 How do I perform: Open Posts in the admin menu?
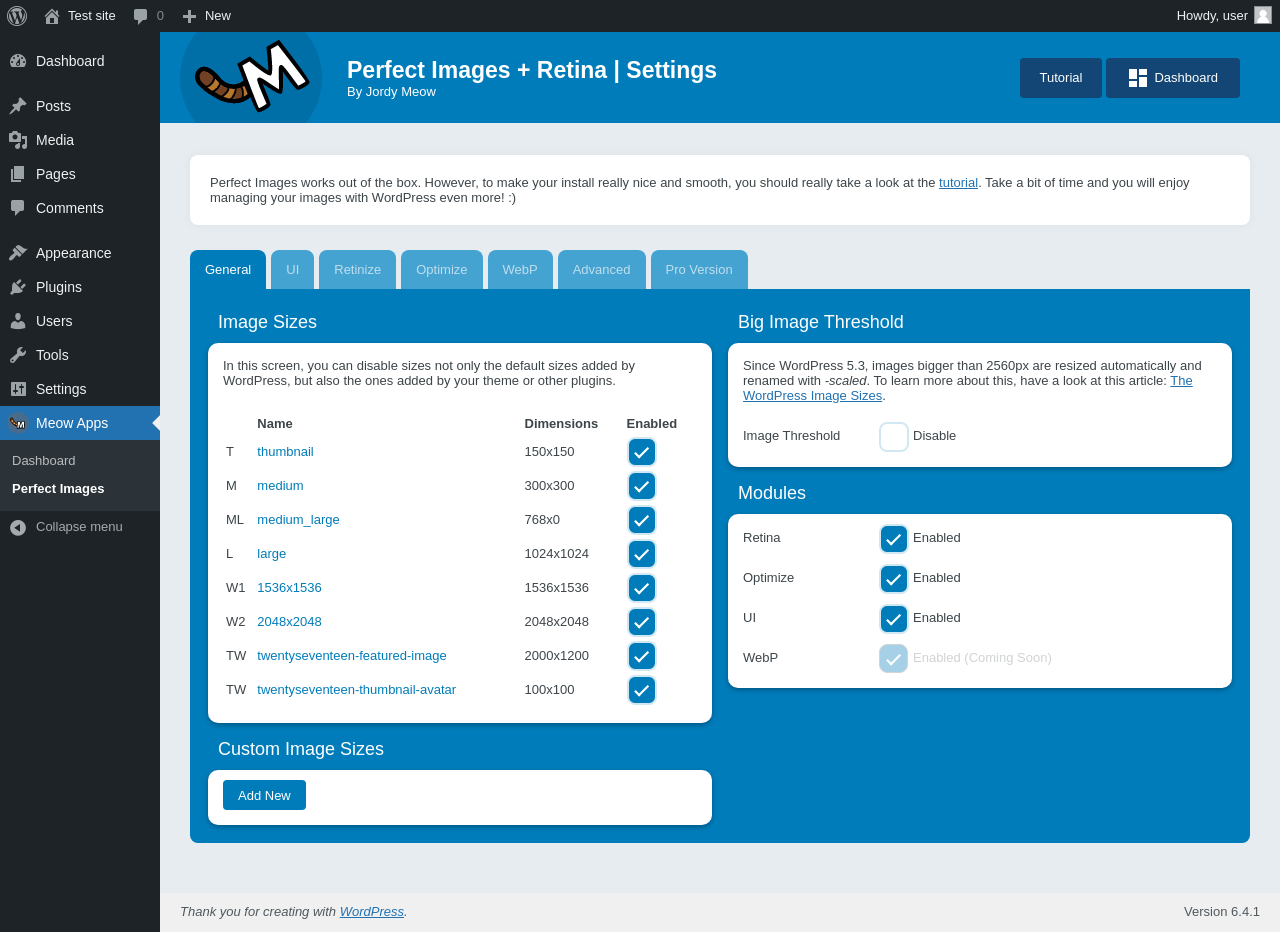(80, 106)
